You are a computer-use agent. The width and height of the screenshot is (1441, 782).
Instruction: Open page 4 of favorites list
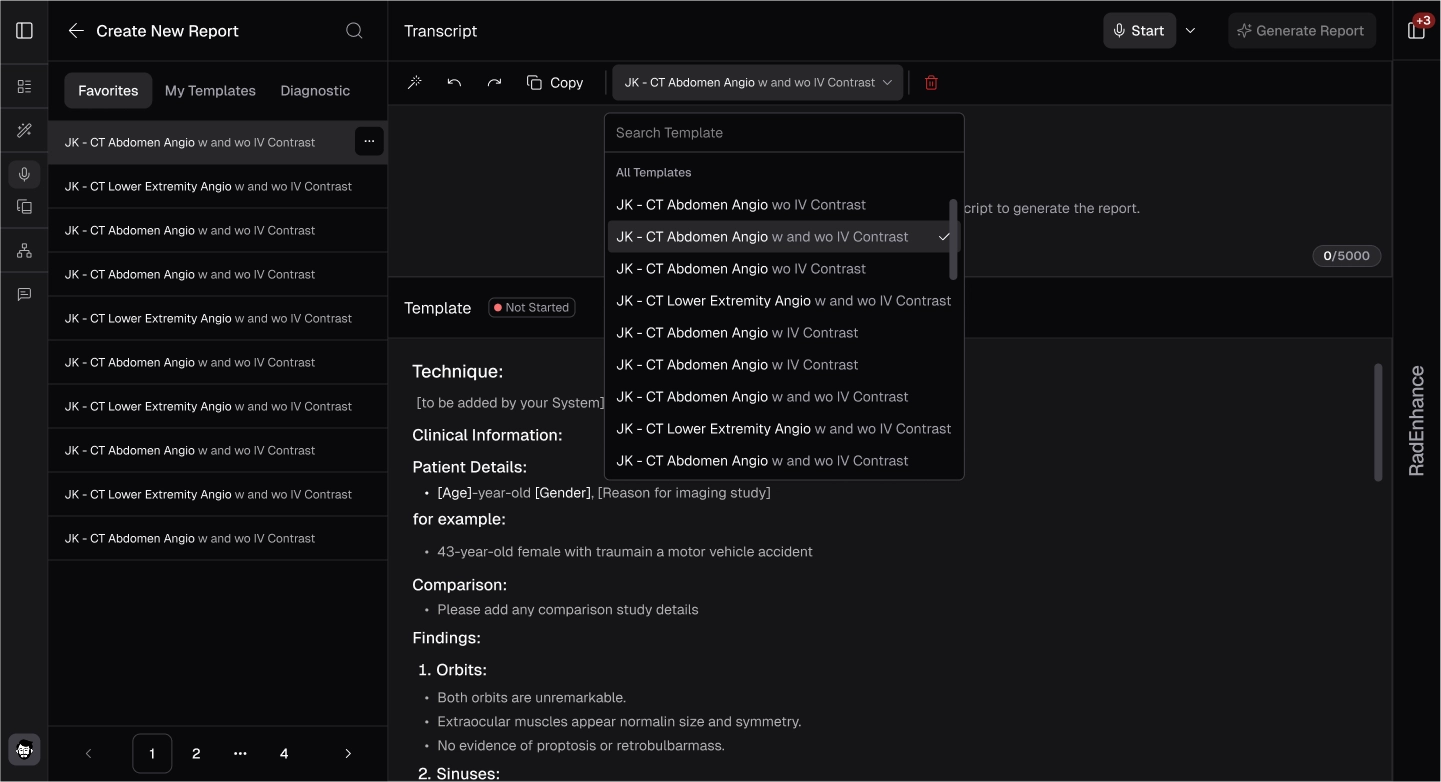click(x=284, y=754)
